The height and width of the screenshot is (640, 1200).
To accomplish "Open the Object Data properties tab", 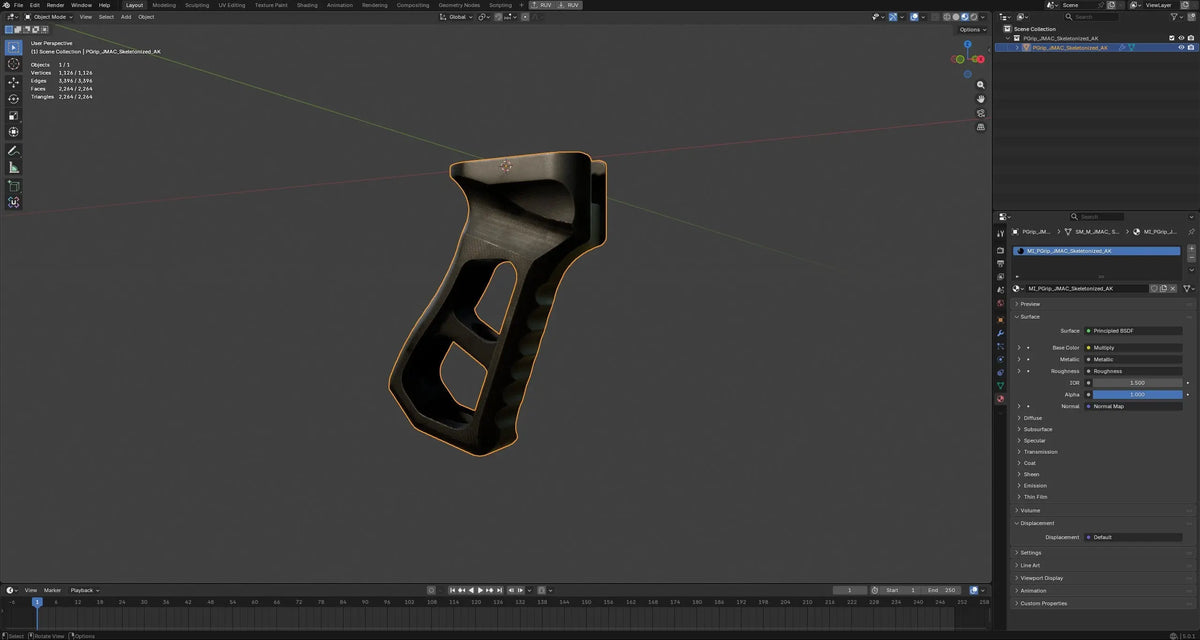I will pos(1000,386).
